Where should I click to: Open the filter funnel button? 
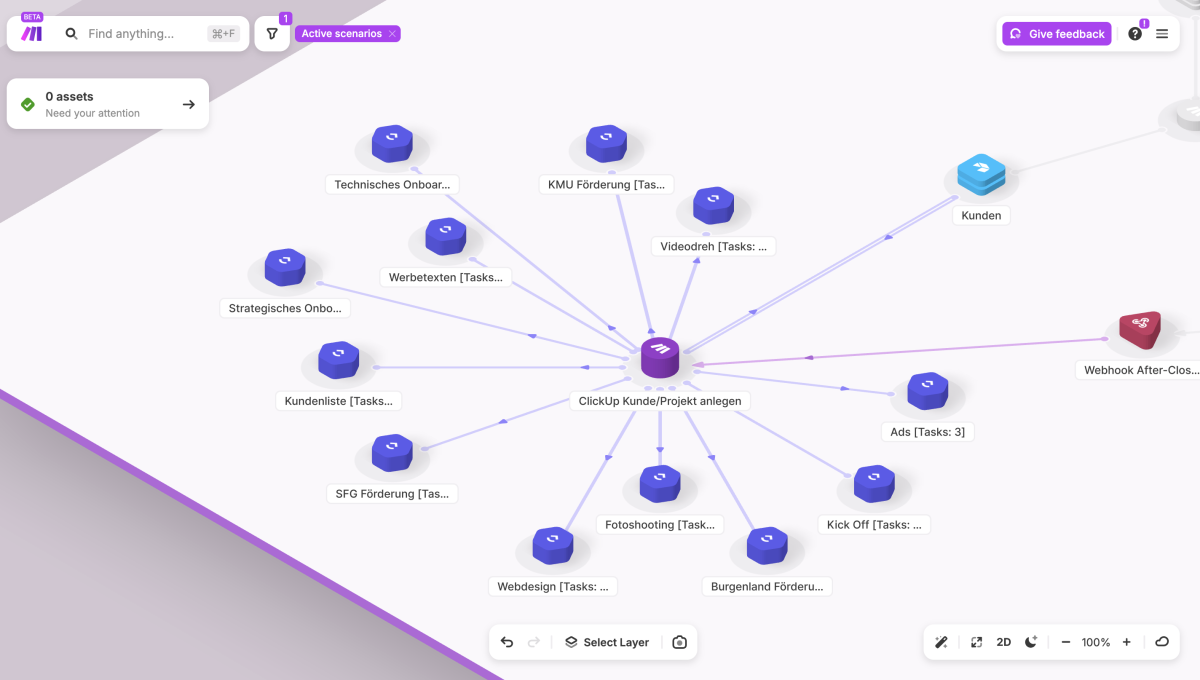point(272,34)
